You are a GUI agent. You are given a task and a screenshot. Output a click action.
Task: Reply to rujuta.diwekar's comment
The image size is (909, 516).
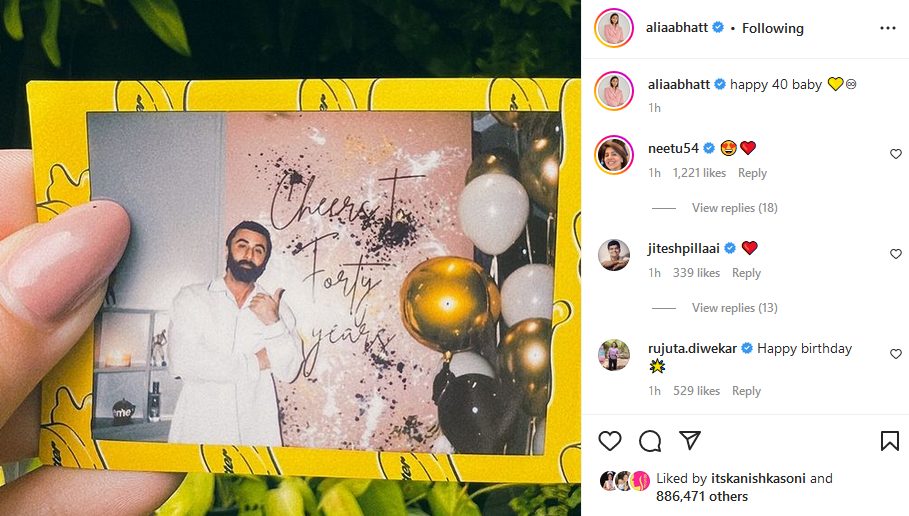(x=746, y=391)
